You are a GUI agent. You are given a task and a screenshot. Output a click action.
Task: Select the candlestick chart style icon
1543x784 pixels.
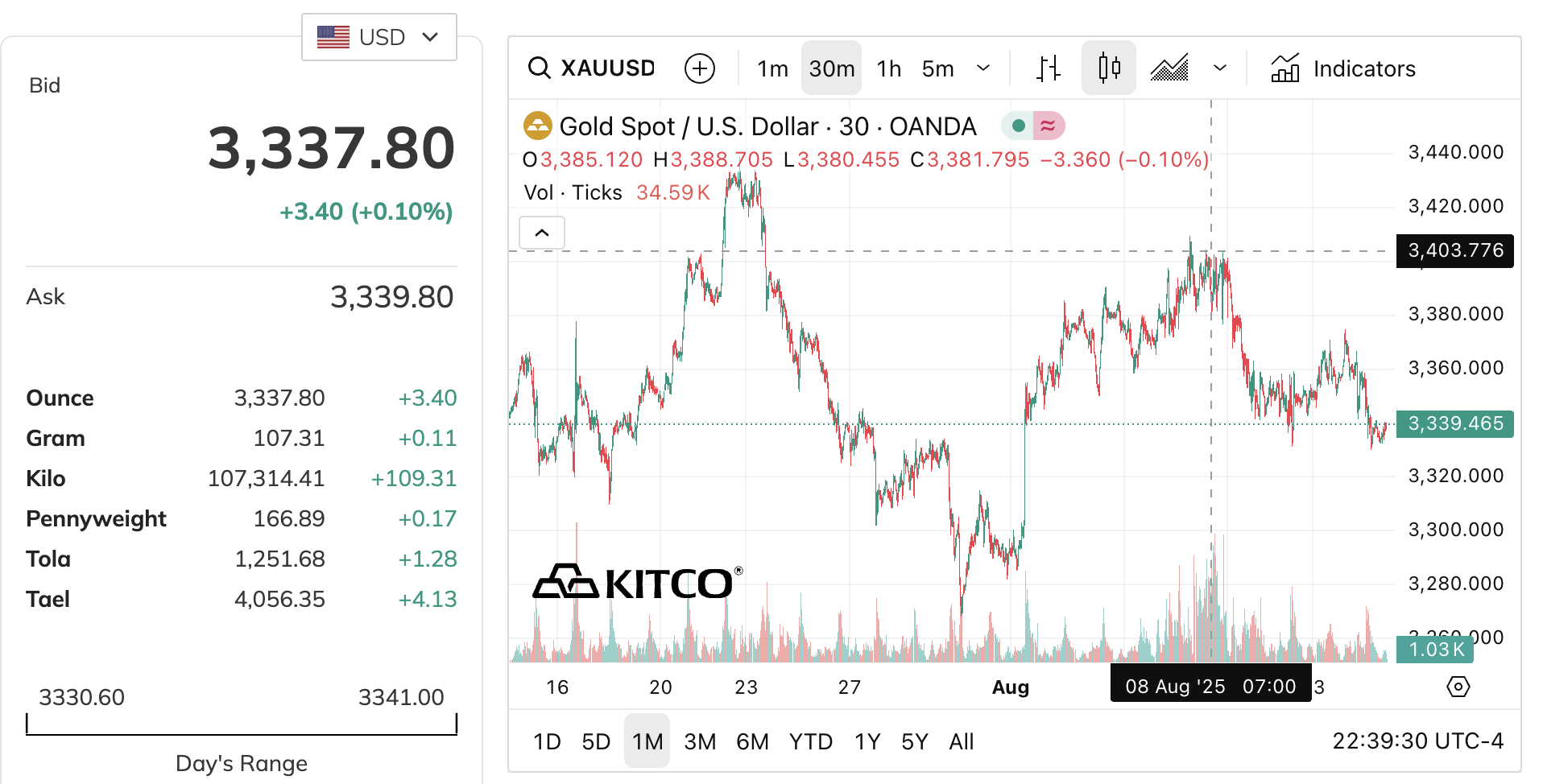(x=1108, y=68)
